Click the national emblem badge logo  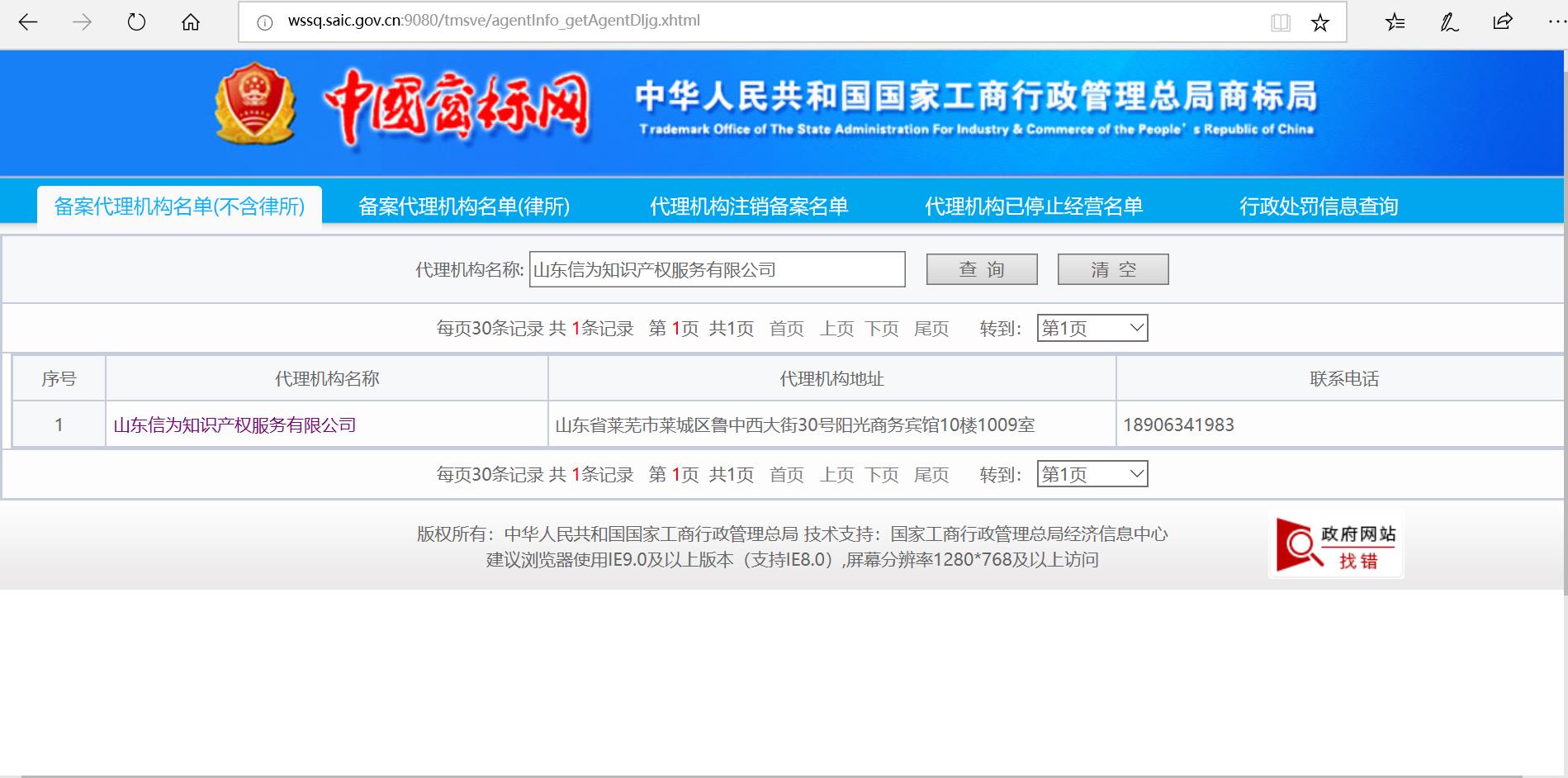pos(255,103)
